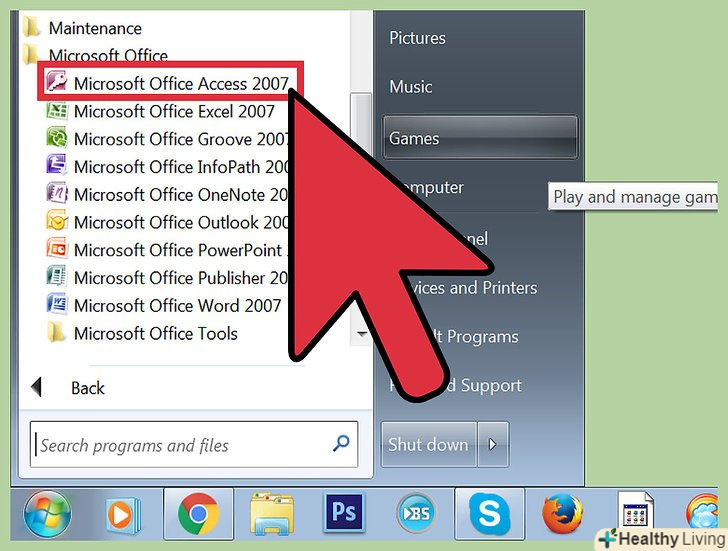Click the scrollbar down arrow
The width and height of the screenshot is (728, 551).
[x=361, y=334]
